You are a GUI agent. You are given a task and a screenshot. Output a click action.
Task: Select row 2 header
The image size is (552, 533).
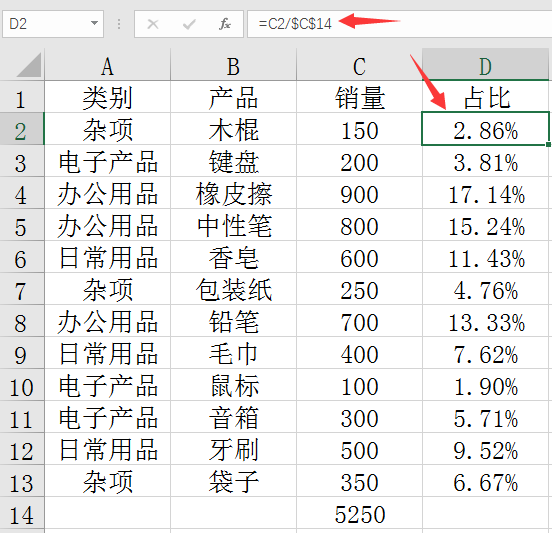pyautogui.click(x=22, y=129)
